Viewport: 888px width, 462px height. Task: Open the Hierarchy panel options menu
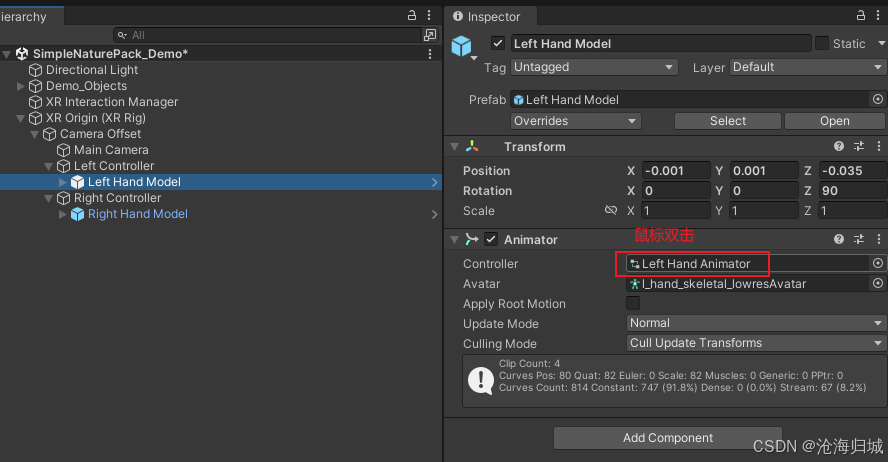(x=429, y=15)
